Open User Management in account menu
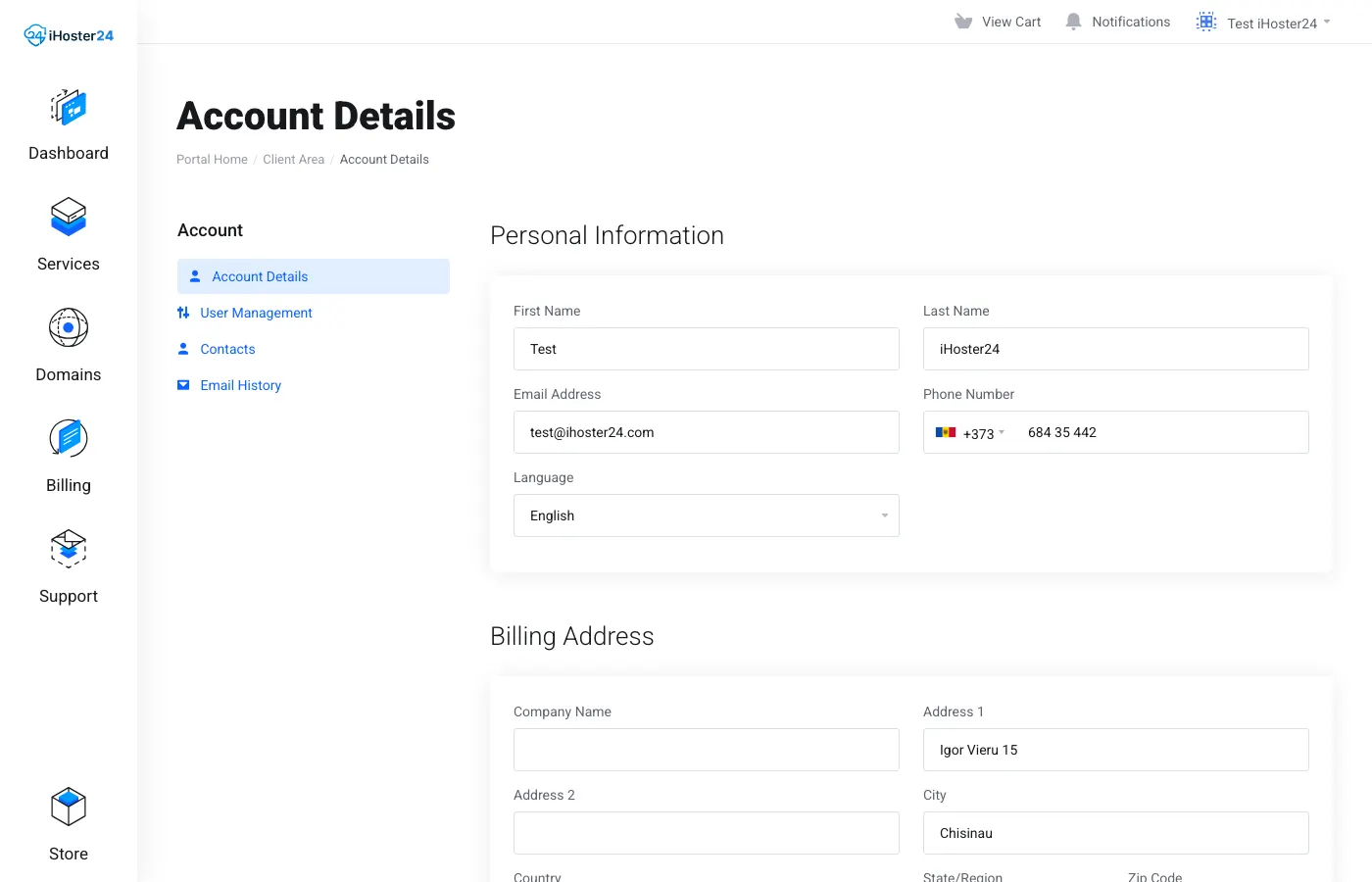Viewport: 1372px width, 882px height. (256, 313)
